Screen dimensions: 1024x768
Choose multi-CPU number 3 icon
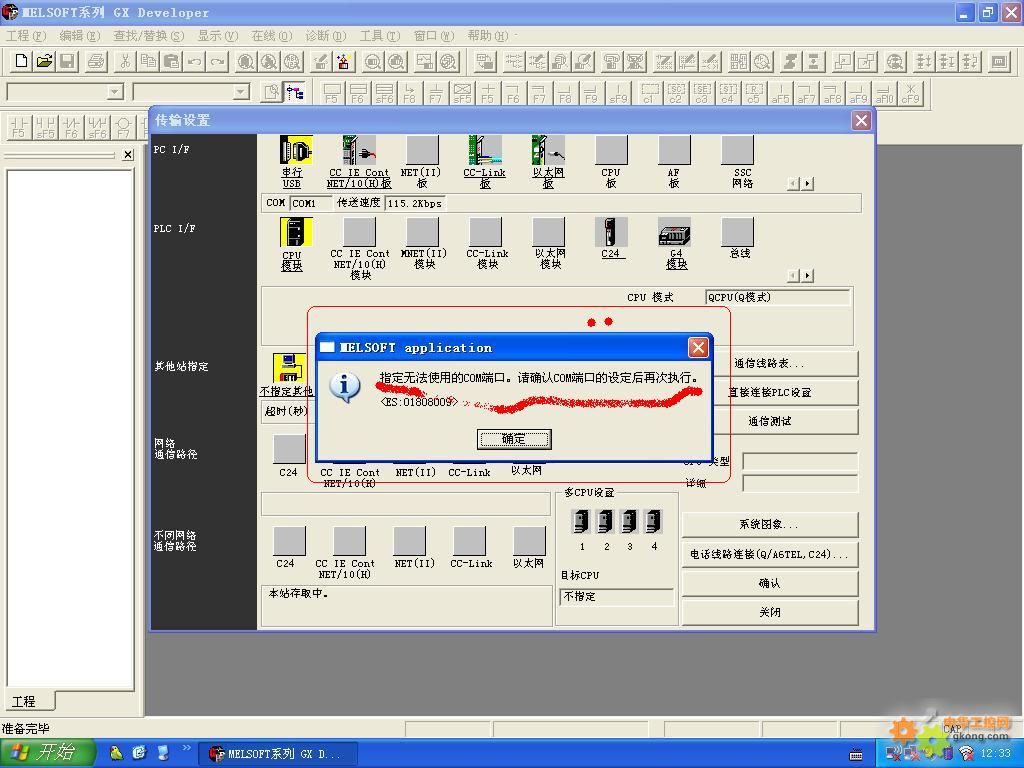click(629, 522)
